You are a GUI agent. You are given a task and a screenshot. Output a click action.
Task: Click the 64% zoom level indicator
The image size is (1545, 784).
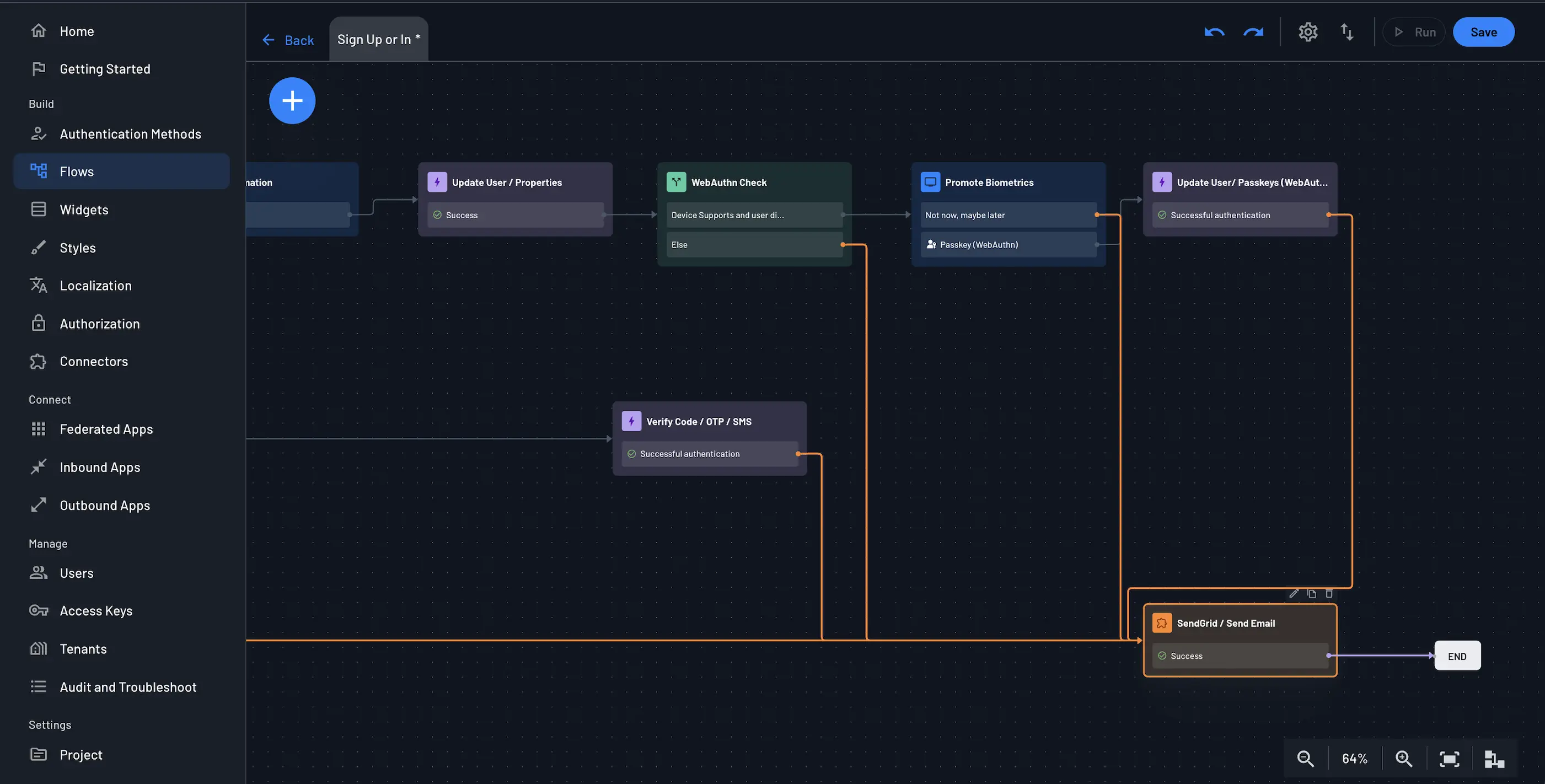pos(1354,759)
